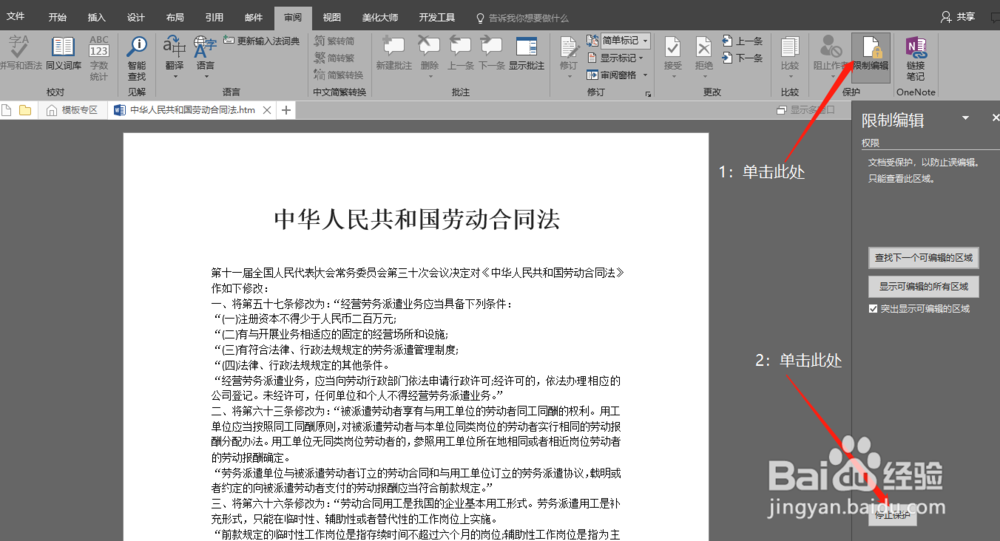Open the 美化大师 tab
The image size is (1000, 541).
click(379, 17)
